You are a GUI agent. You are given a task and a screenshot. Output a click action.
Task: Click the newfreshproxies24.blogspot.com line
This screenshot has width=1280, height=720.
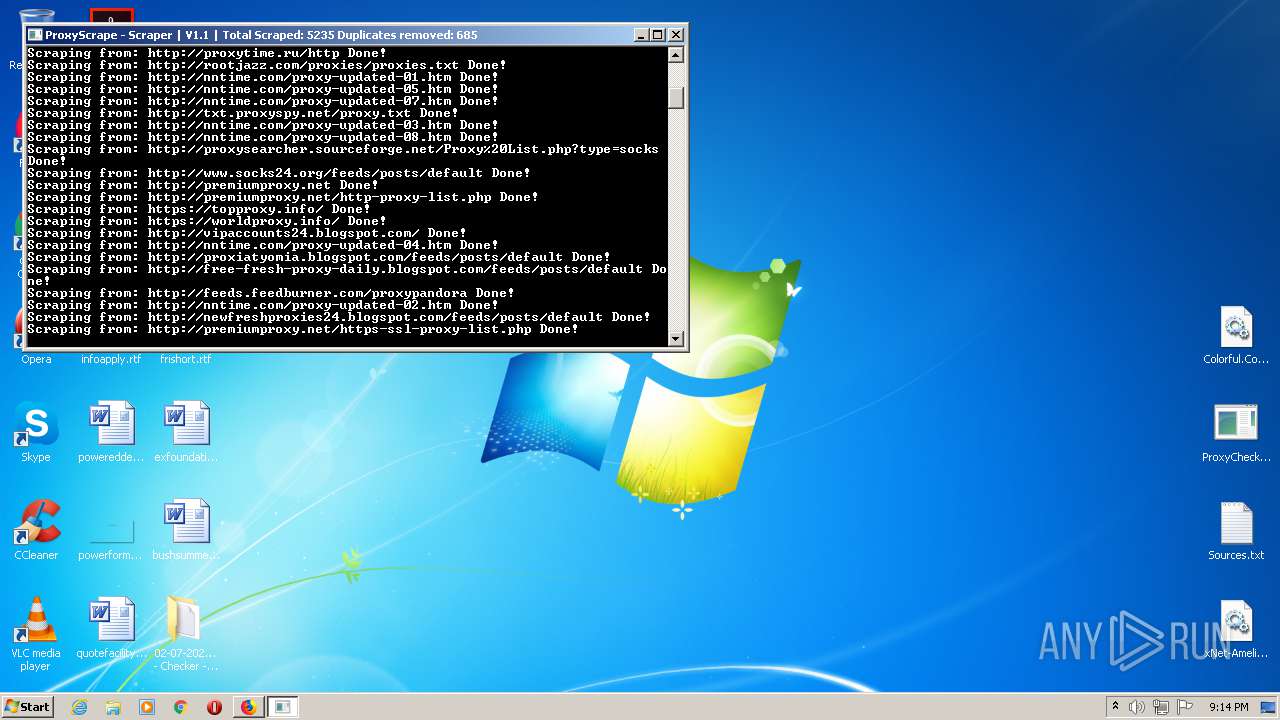[339, 317]
